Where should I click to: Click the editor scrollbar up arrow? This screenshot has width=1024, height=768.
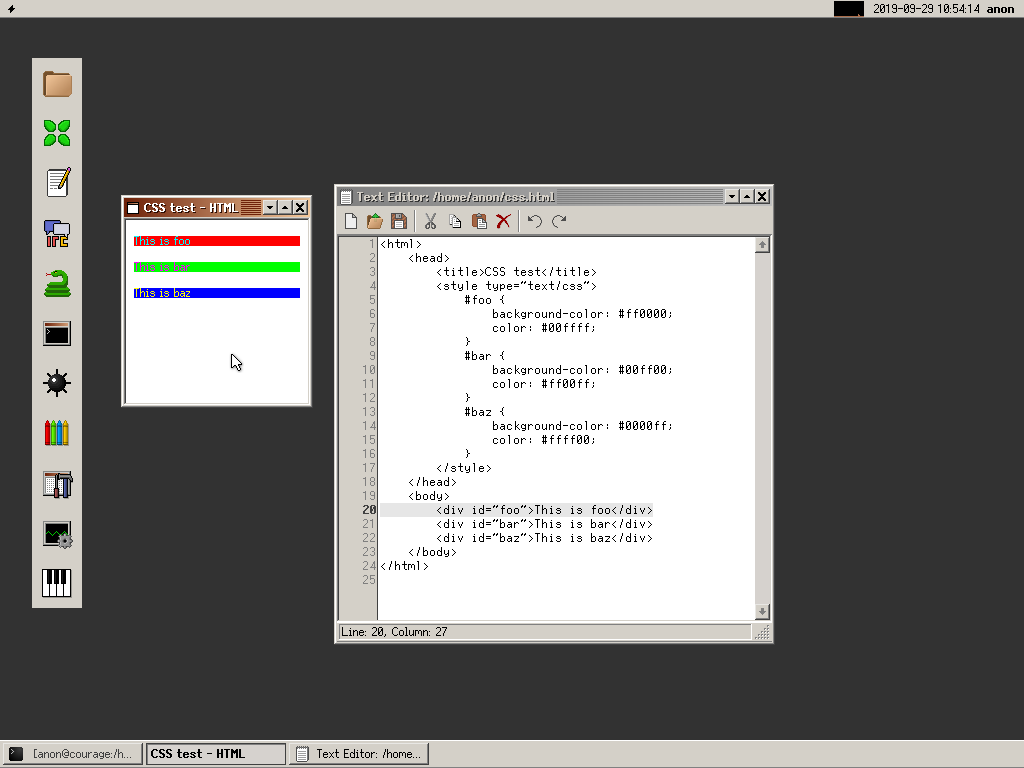click(x=762, y=245)
